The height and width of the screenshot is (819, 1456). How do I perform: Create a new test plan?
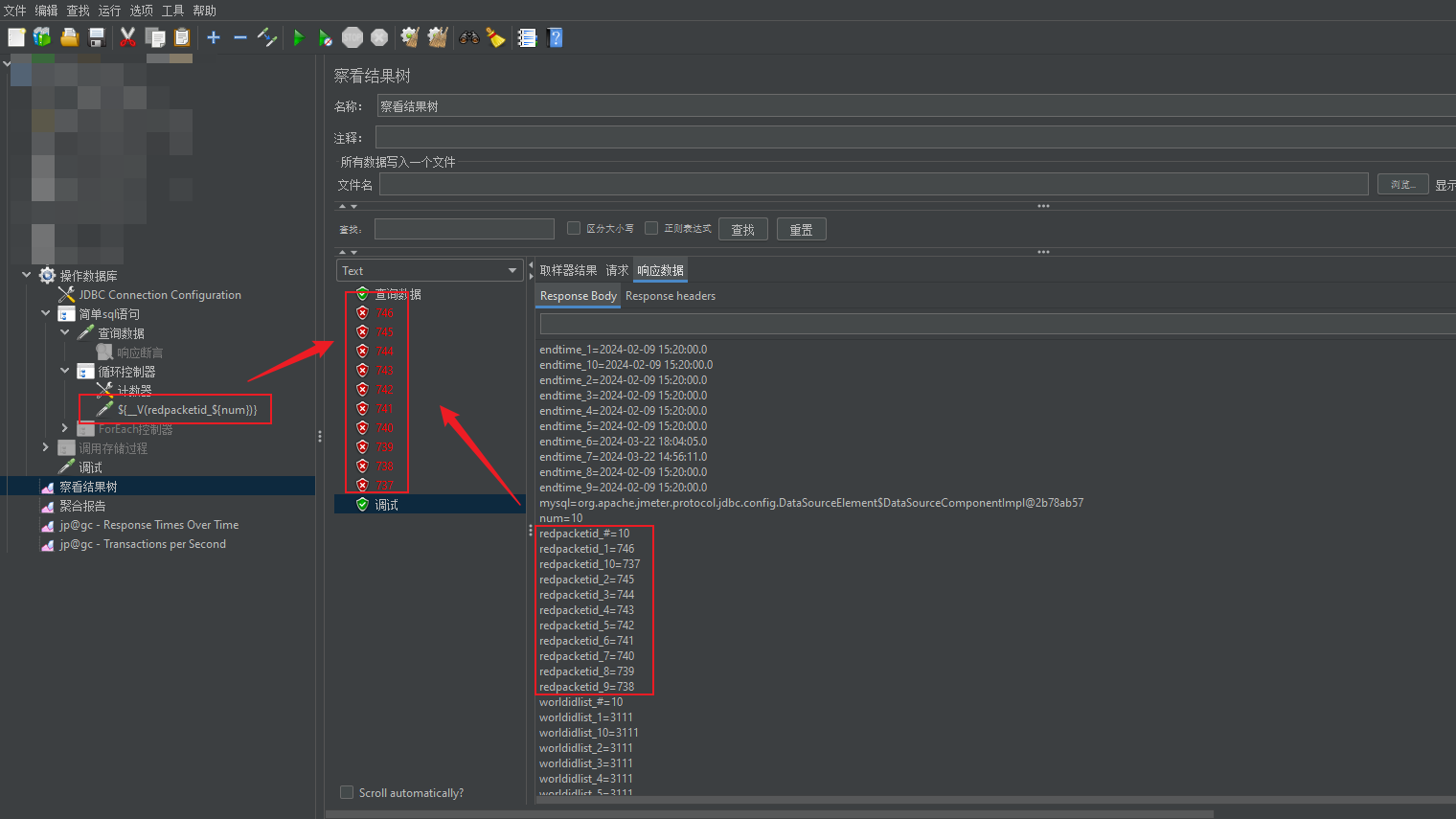click(x=16, y=37)
